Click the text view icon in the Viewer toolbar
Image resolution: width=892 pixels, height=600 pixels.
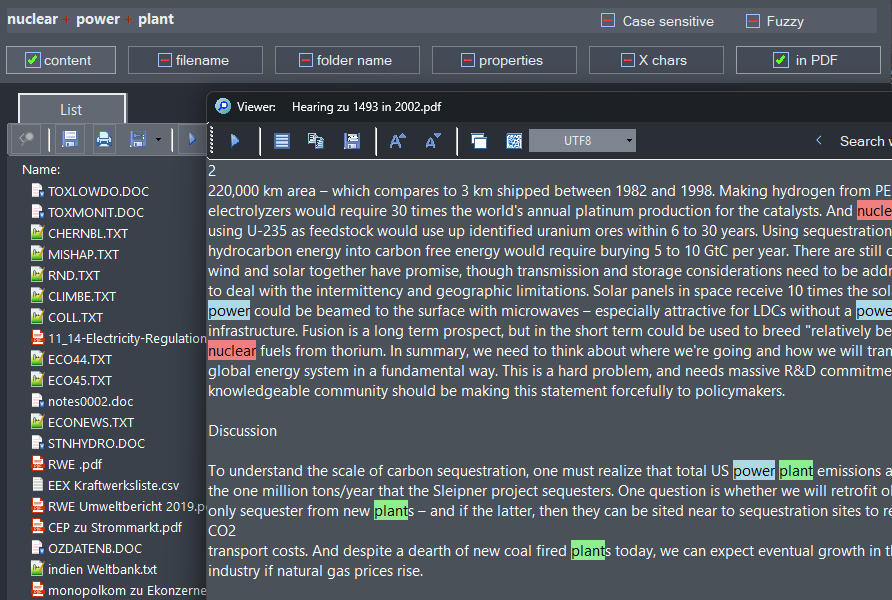tap(282, 140)
